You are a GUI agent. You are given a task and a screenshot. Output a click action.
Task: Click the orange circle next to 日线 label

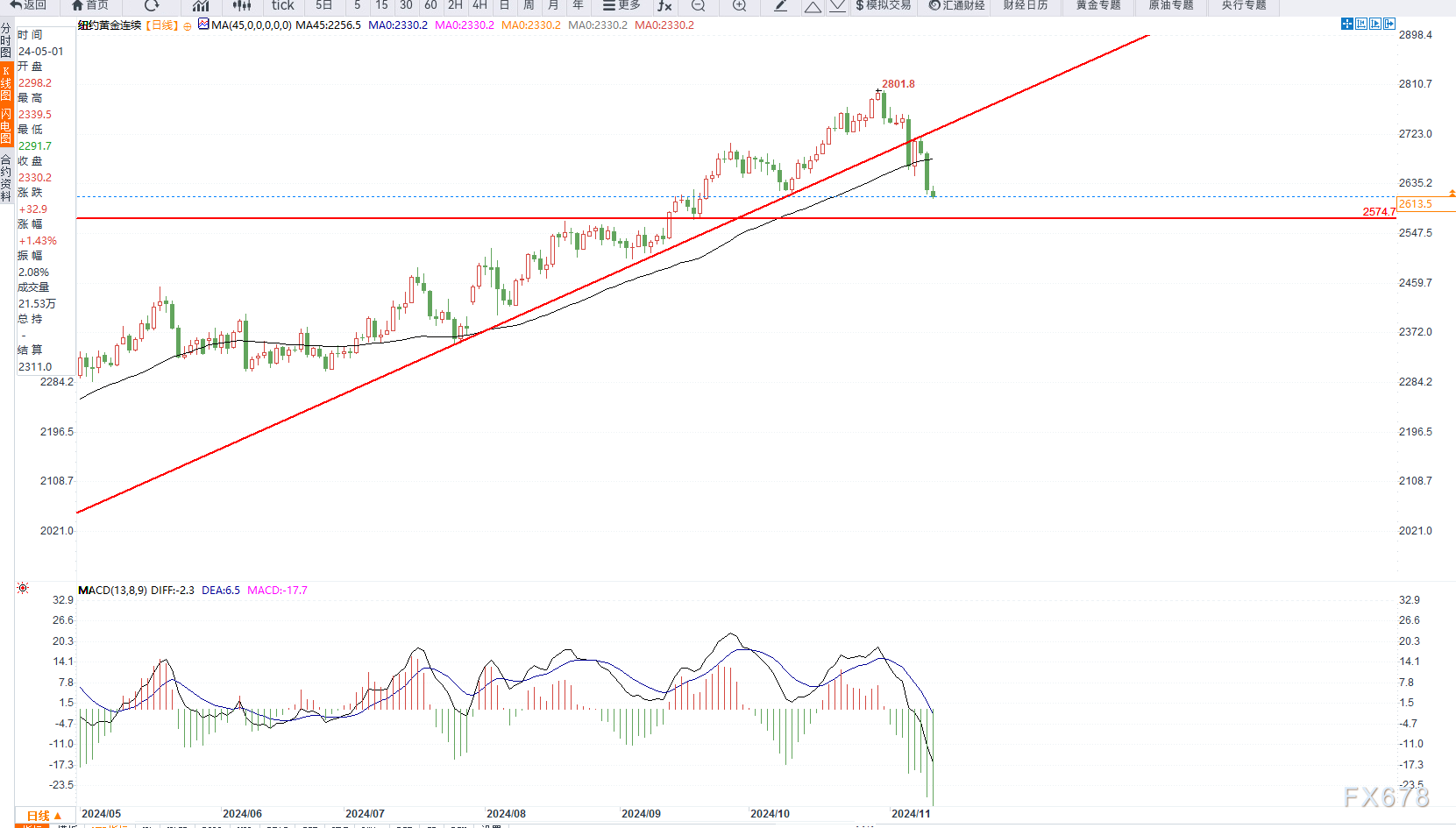point(187,26)
